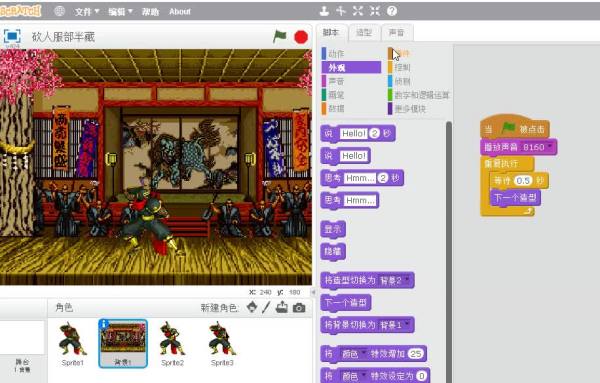Edit the 2 seconds value in 思考 block

[383, 178]
